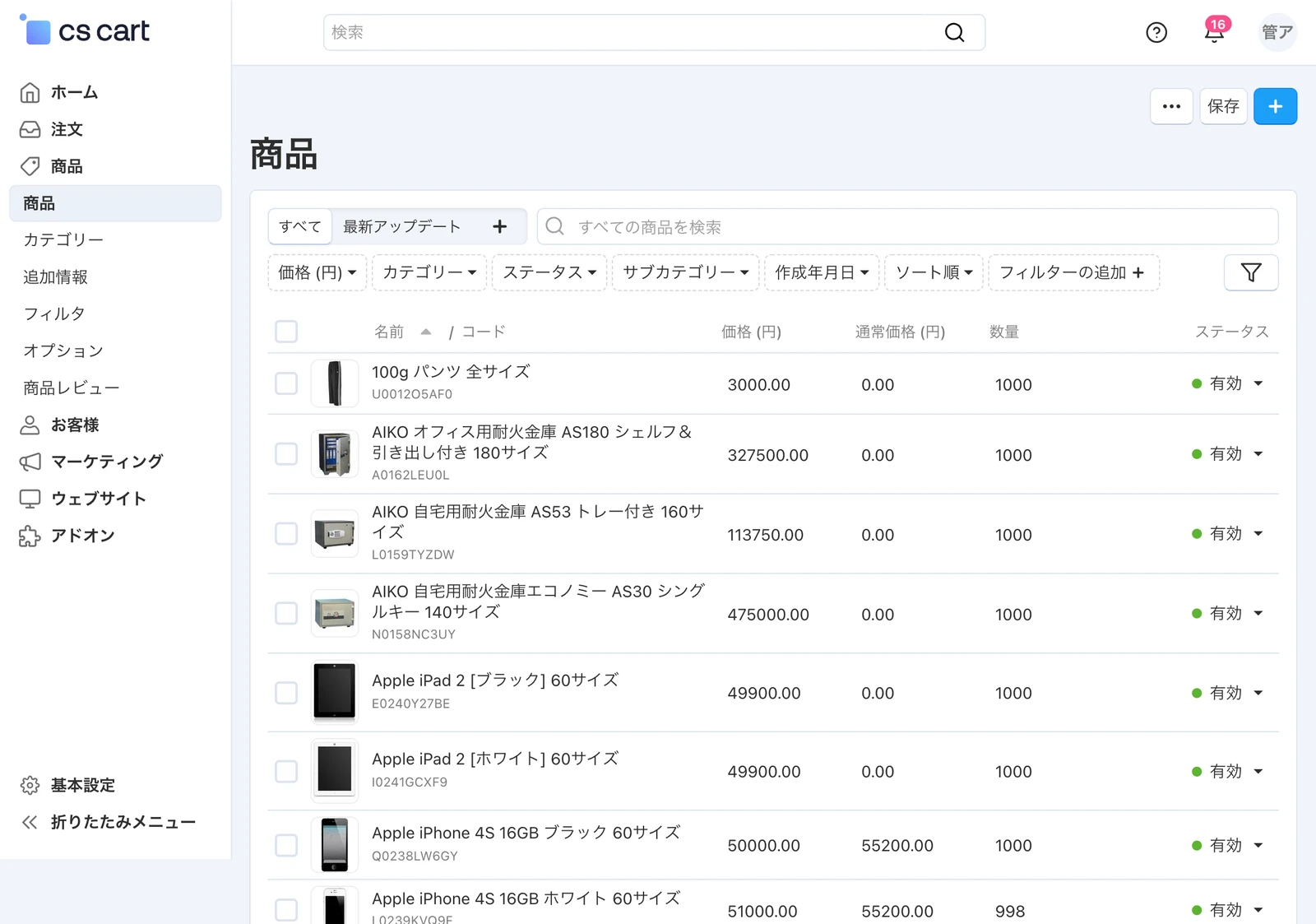The height and width of the screenshot is (924, 1316).
Task: Open ウェブサイト section in sidebar
Action: 99,499
